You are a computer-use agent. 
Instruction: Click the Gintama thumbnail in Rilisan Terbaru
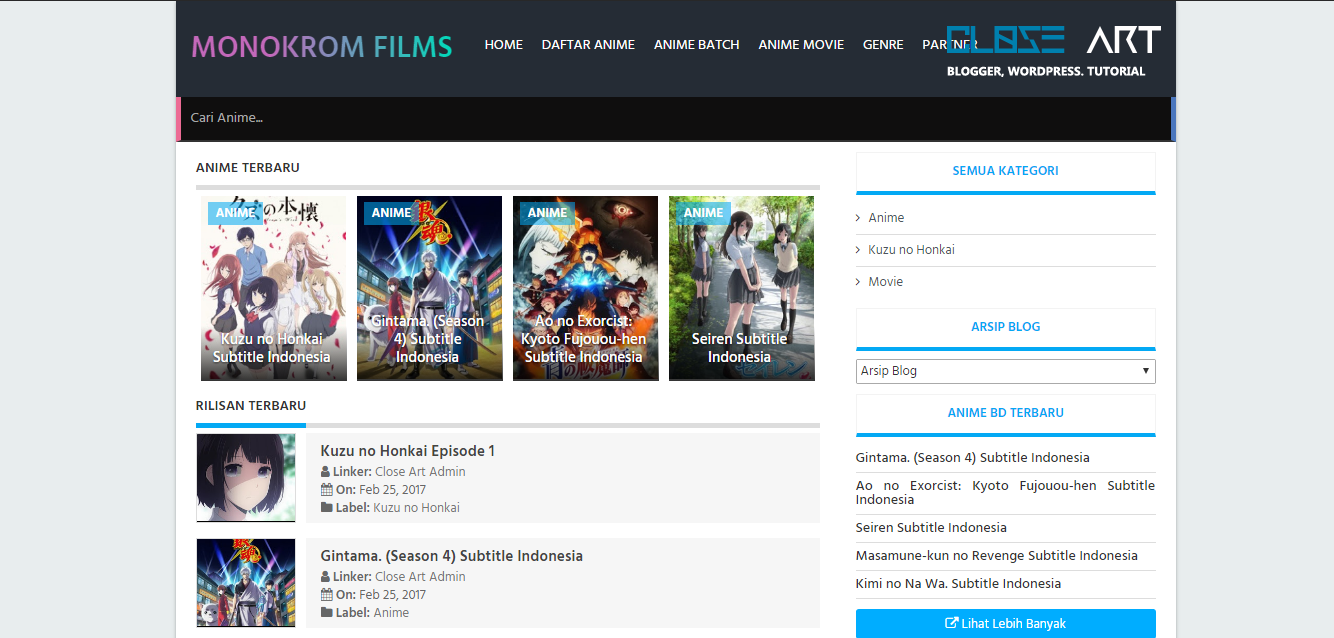(x=246, y=583)
